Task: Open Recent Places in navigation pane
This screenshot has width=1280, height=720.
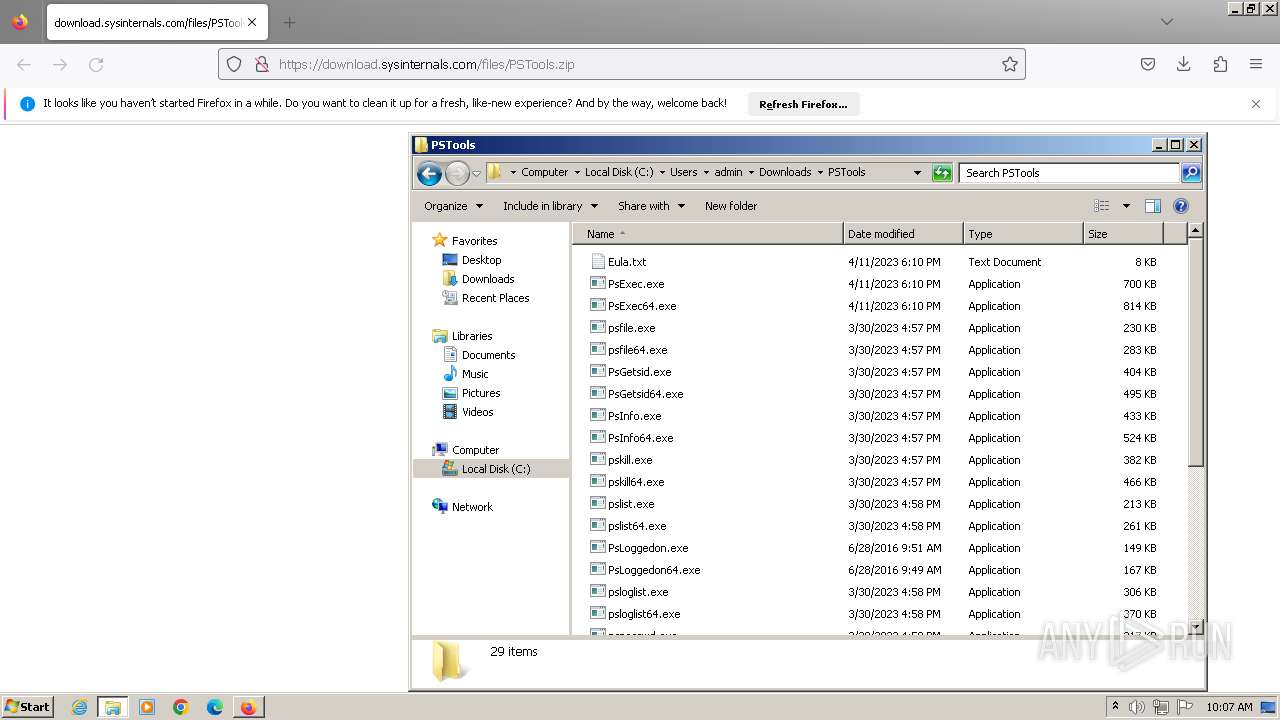Action: (x=495, y=298)
